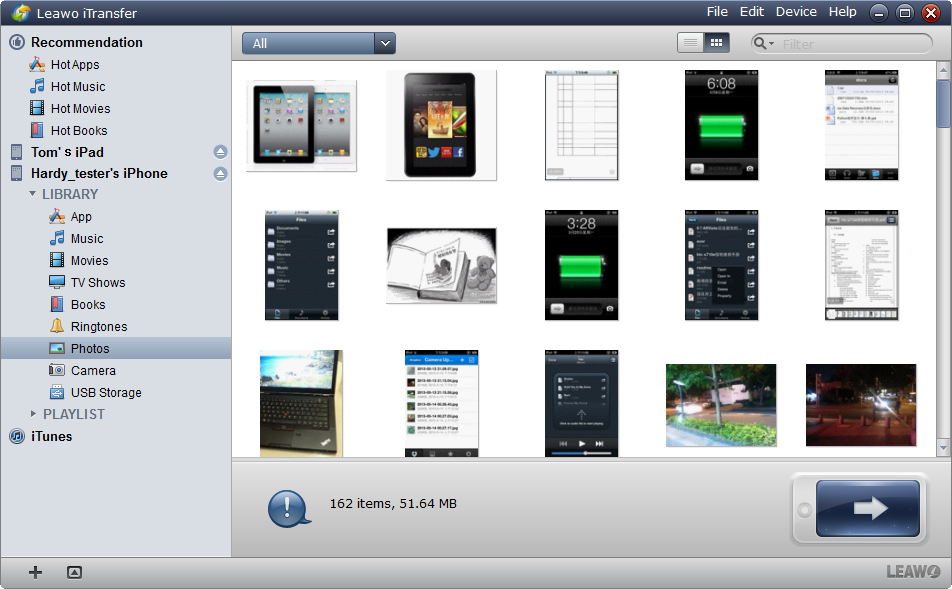Image resolution: width=952 pixels, height=589 pixels.
Task: Switch to list view
Action: point(690,43)
